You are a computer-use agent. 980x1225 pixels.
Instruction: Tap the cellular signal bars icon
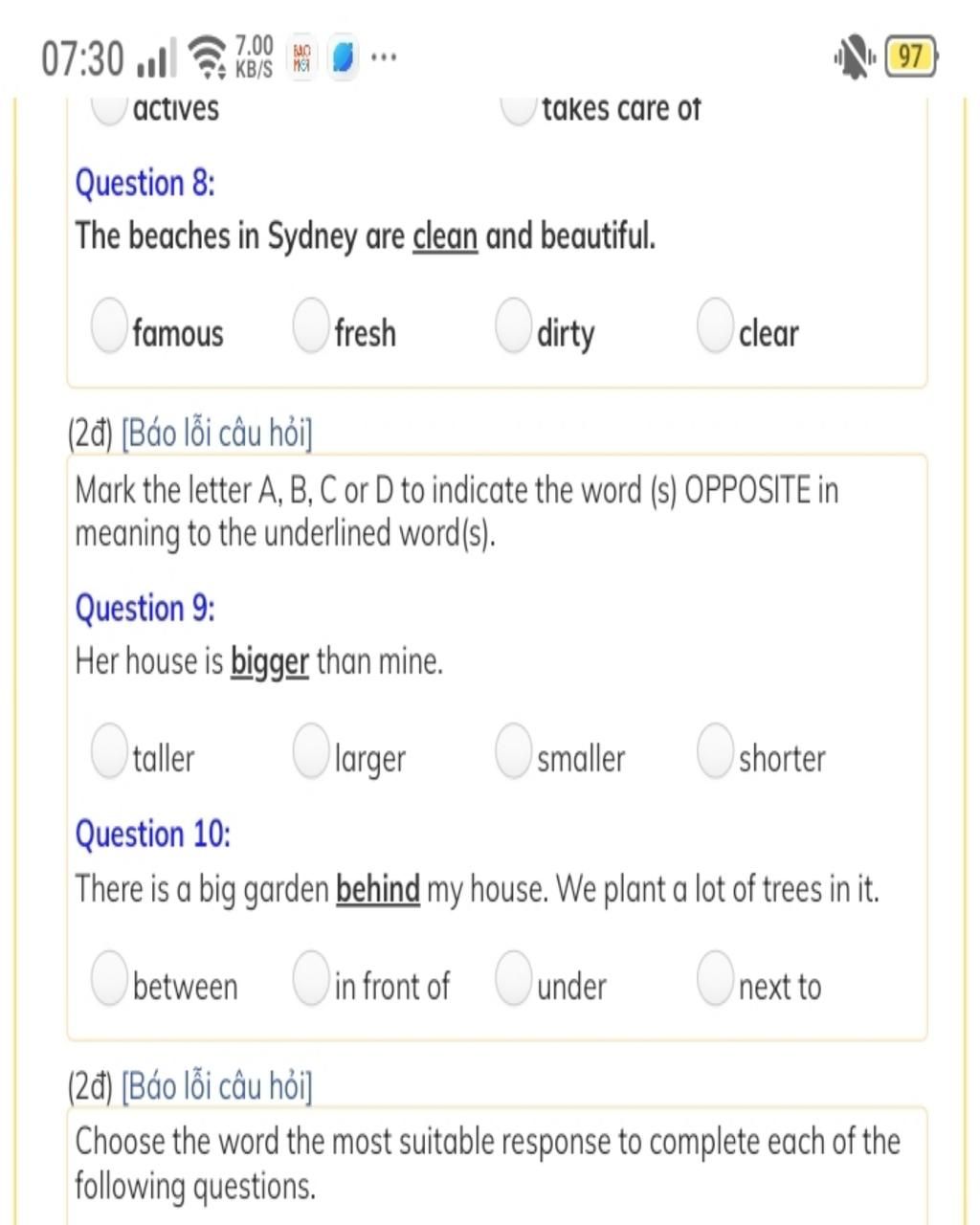pyautogui.click(x=157, y=59)
